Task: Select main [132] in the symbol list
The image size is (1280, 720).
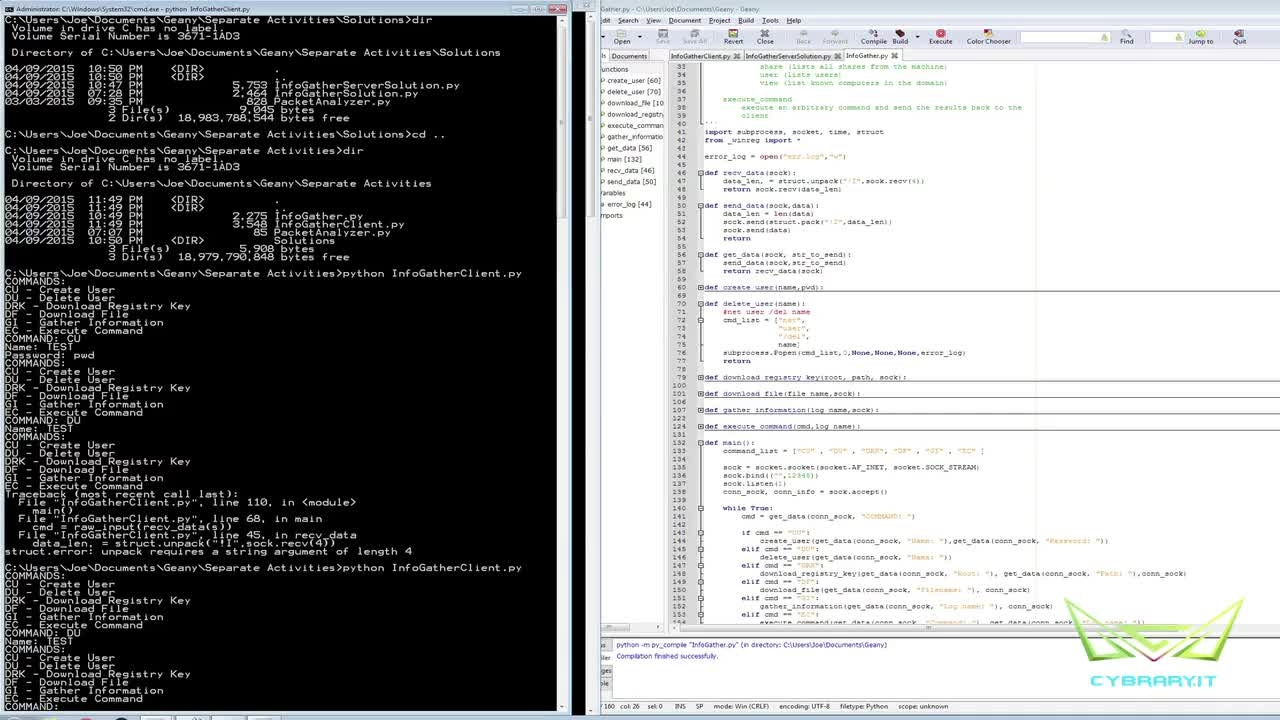Action: pos(625,159)
